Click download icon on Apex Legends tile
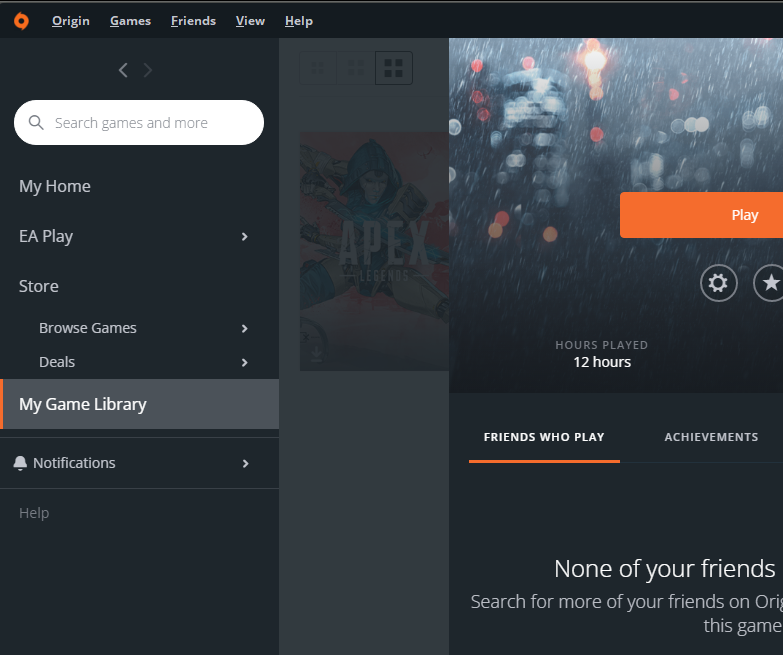 [316, 354]
